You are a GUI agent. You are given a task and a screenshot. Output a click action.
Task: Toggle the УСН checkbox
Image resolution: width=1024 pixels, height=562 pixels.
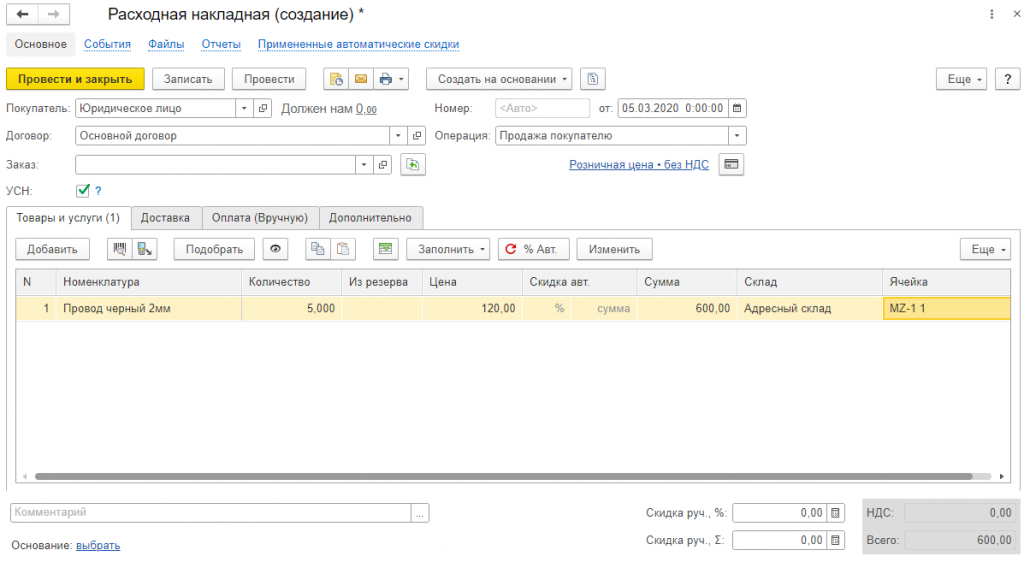pos(83,191)
